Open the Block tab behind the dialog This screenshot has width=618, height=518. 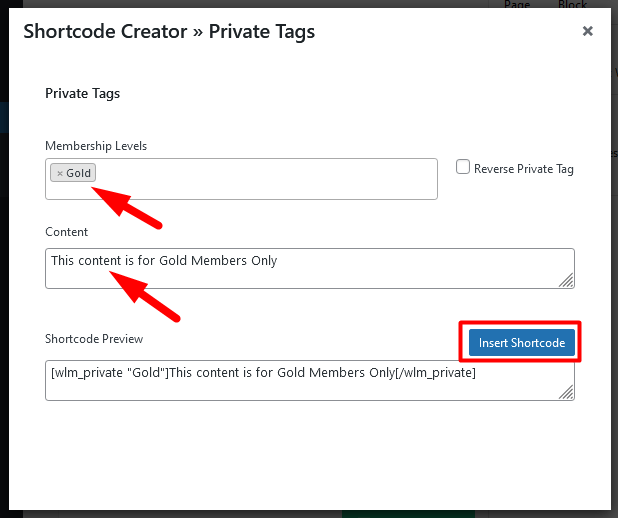(x=572, y=4)
